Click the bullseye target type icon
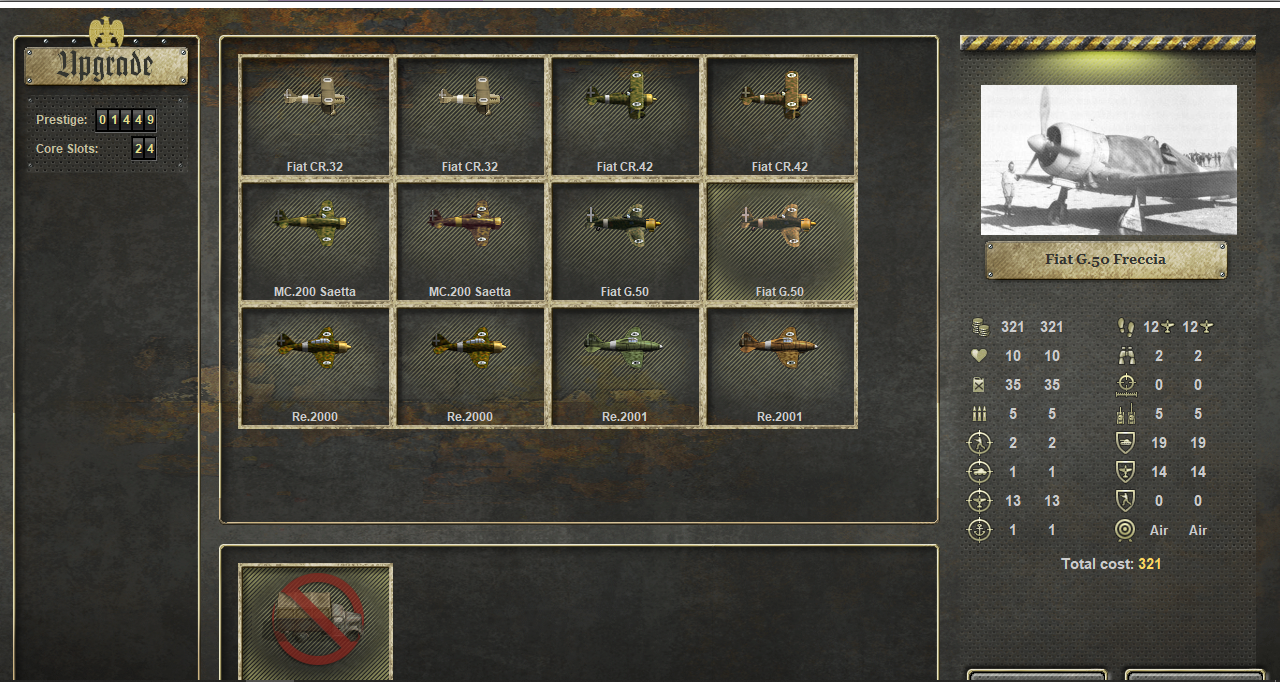Viewport: 1280px width, 682px height. pyautogui.click(x=1126, y=530)
